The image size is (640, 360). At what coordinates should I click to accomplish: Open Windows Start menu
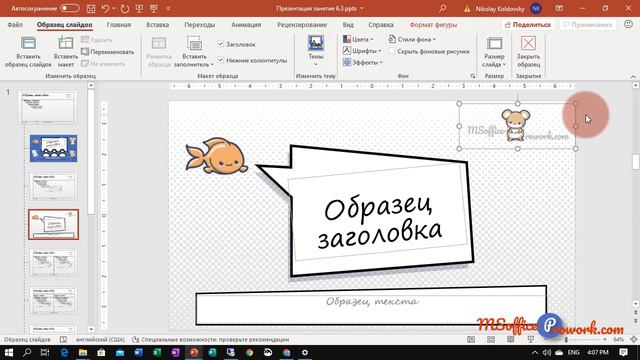[x=9, y=352]
